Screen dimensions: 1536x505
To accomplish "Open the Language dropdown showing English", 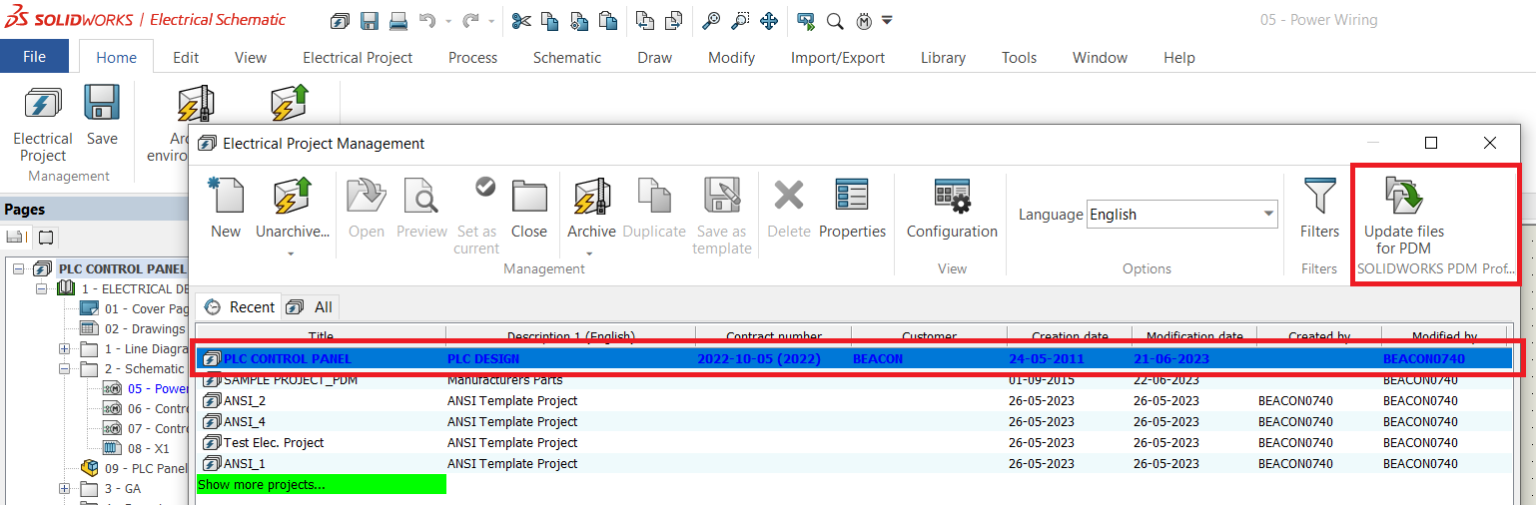I will 1182,214.
